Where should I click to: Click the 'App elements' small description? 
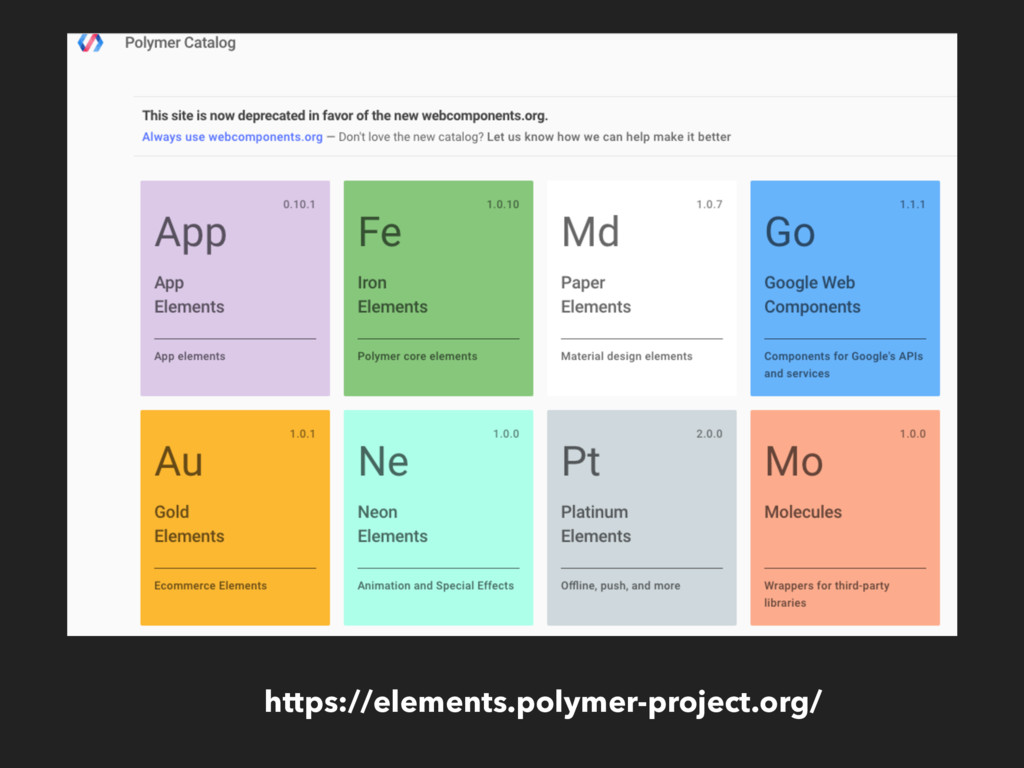[x=189, y=357]
